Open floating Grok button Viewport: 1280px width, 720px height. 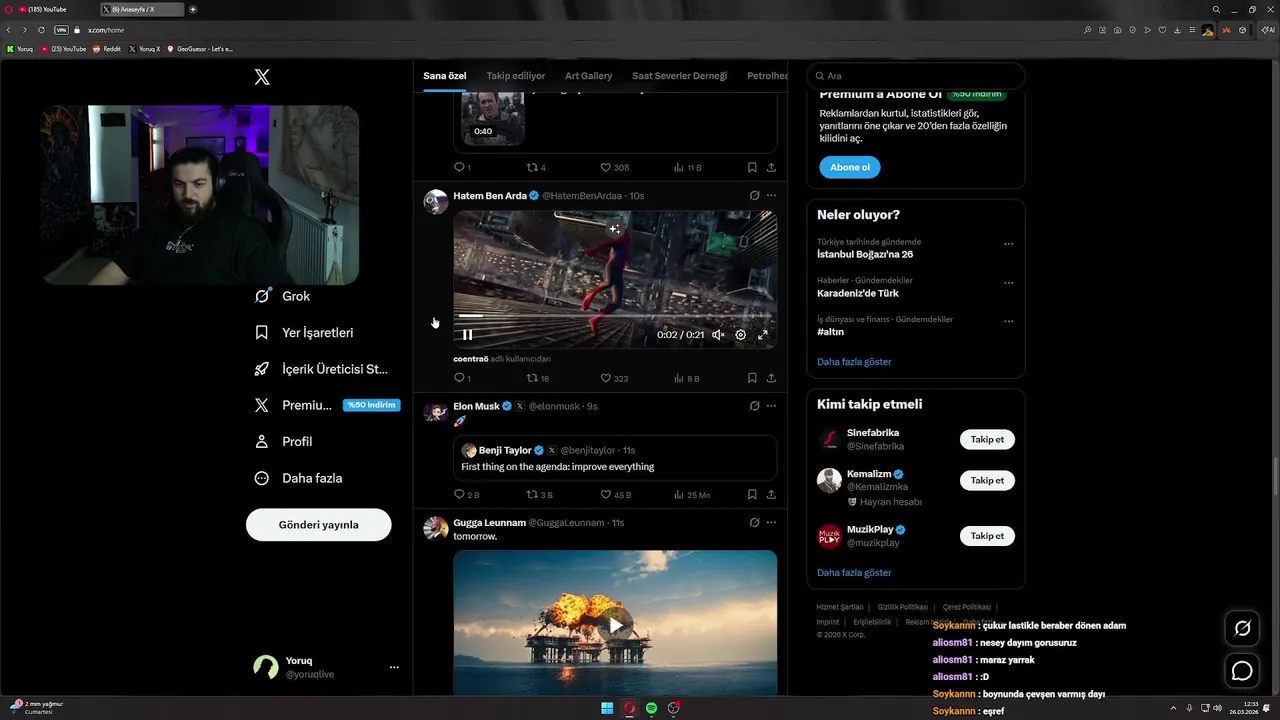(1242, 628)
